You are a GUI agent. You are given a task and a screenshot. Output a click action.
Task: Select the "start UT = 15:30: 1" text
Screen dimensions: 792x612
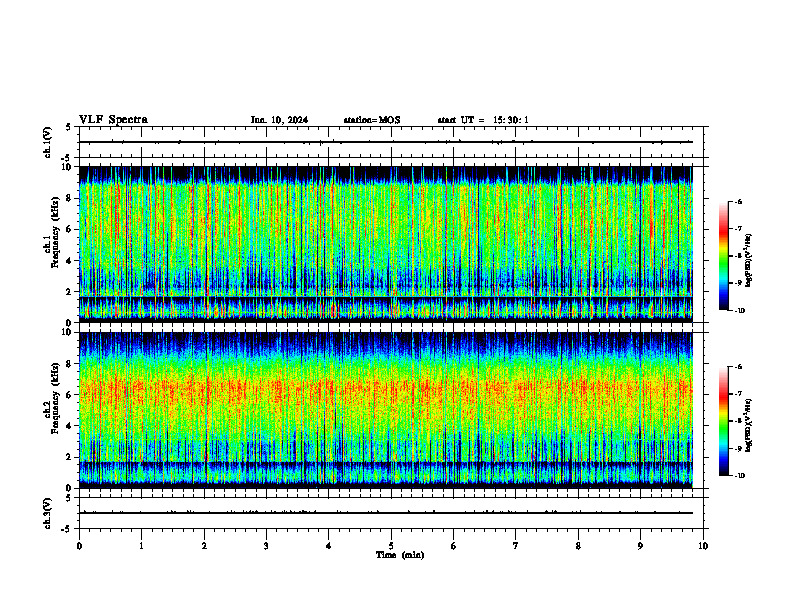tap(483, 120)
